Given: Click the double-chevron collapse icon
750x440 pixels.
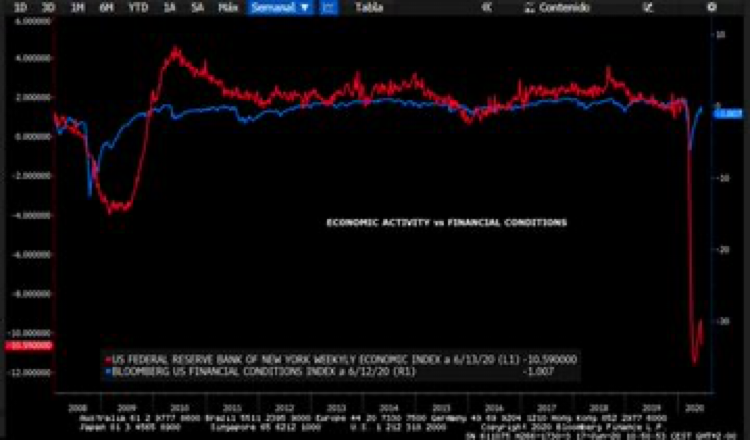Looking at the screenshot, I should click(x=485, y=7).
